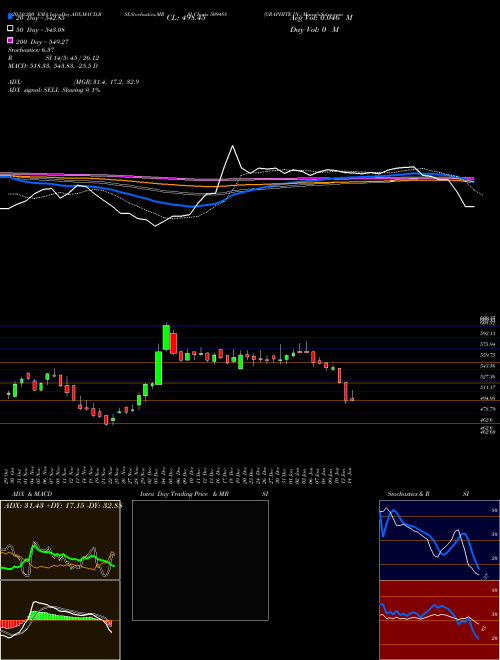Screen dimensions: 500x660
Task: Click the 543.56 price axis label
Action: click(x=488, y=366)
